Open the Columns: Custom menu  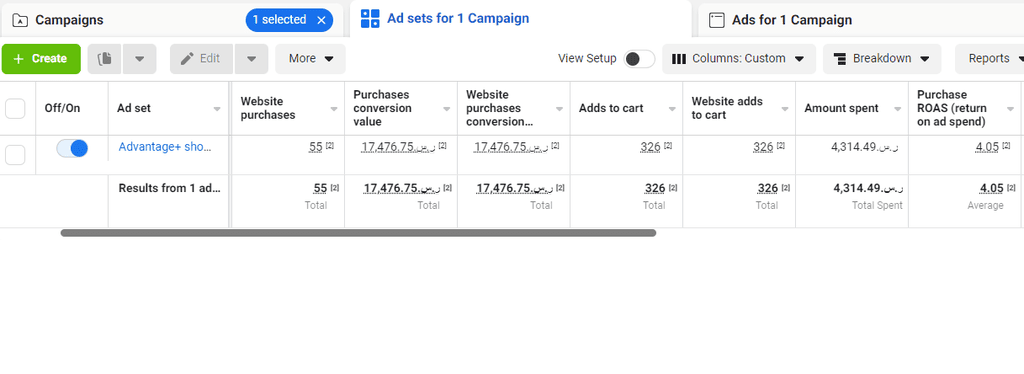coord(739,59)
